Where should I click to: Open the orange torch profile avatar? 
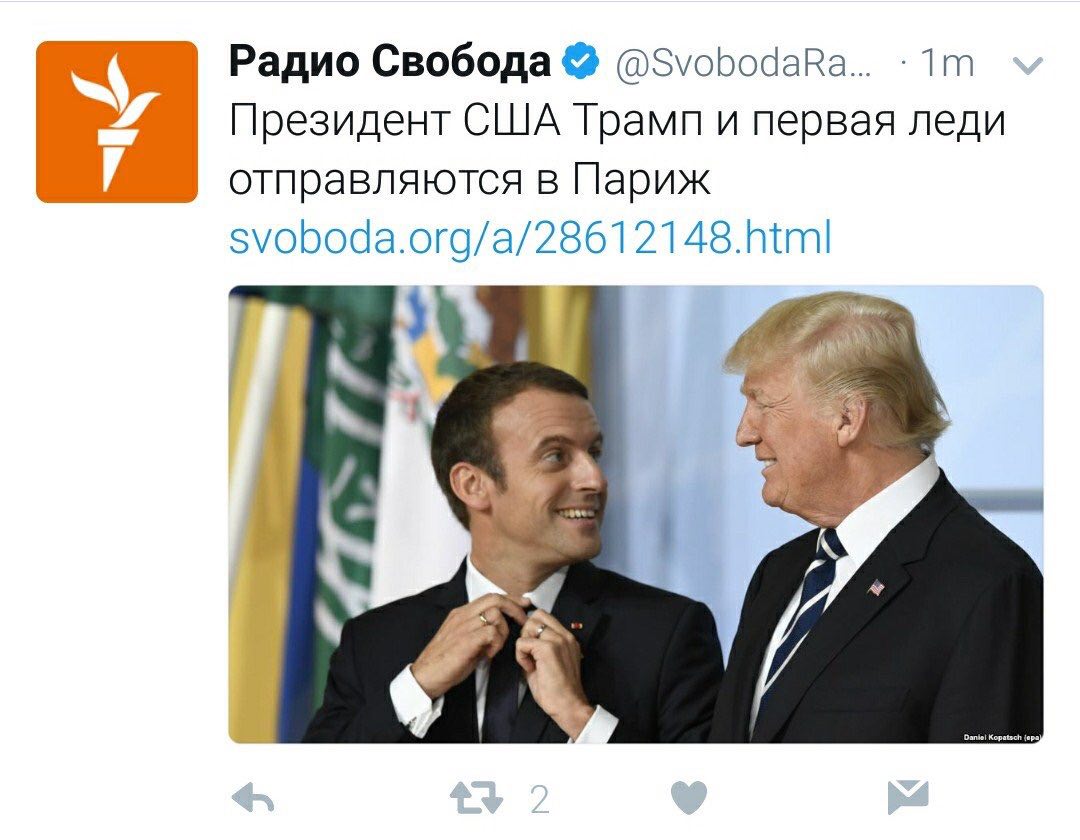click(x=117, y=122)
